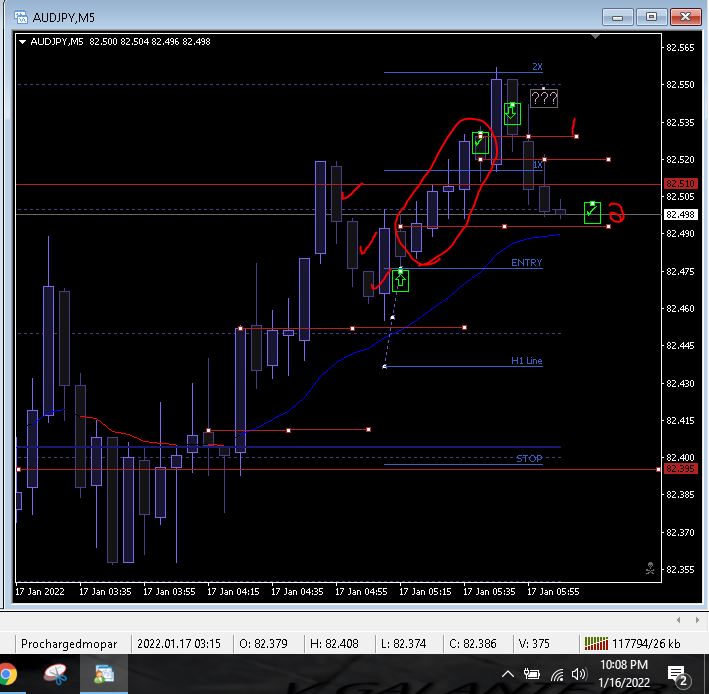Viewport: 709px width, 694px height.
Task: Click the connection status bars 117794/26 kb
Action: [x=632, y=644]
